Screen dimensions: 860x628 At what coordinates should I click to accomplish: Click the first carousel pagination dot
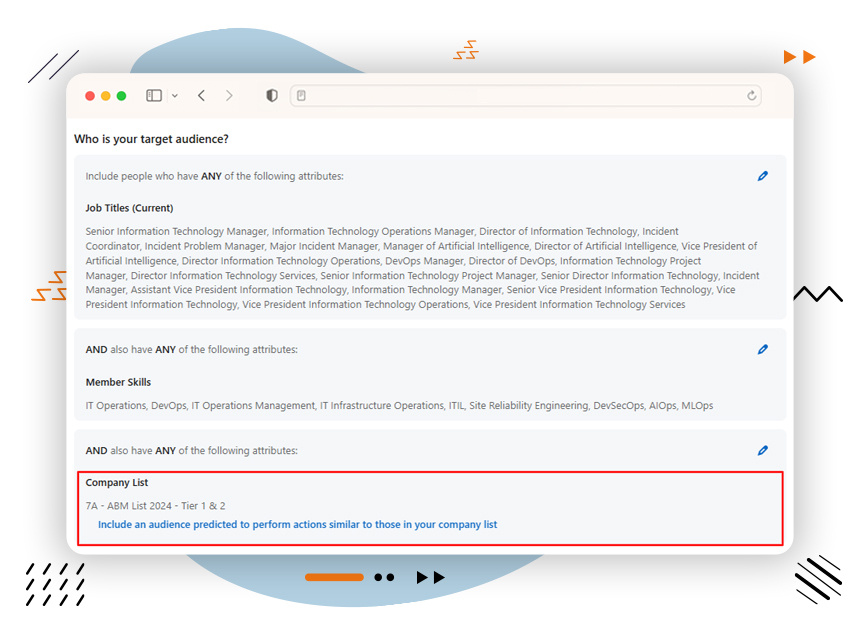tap(377, 577)
